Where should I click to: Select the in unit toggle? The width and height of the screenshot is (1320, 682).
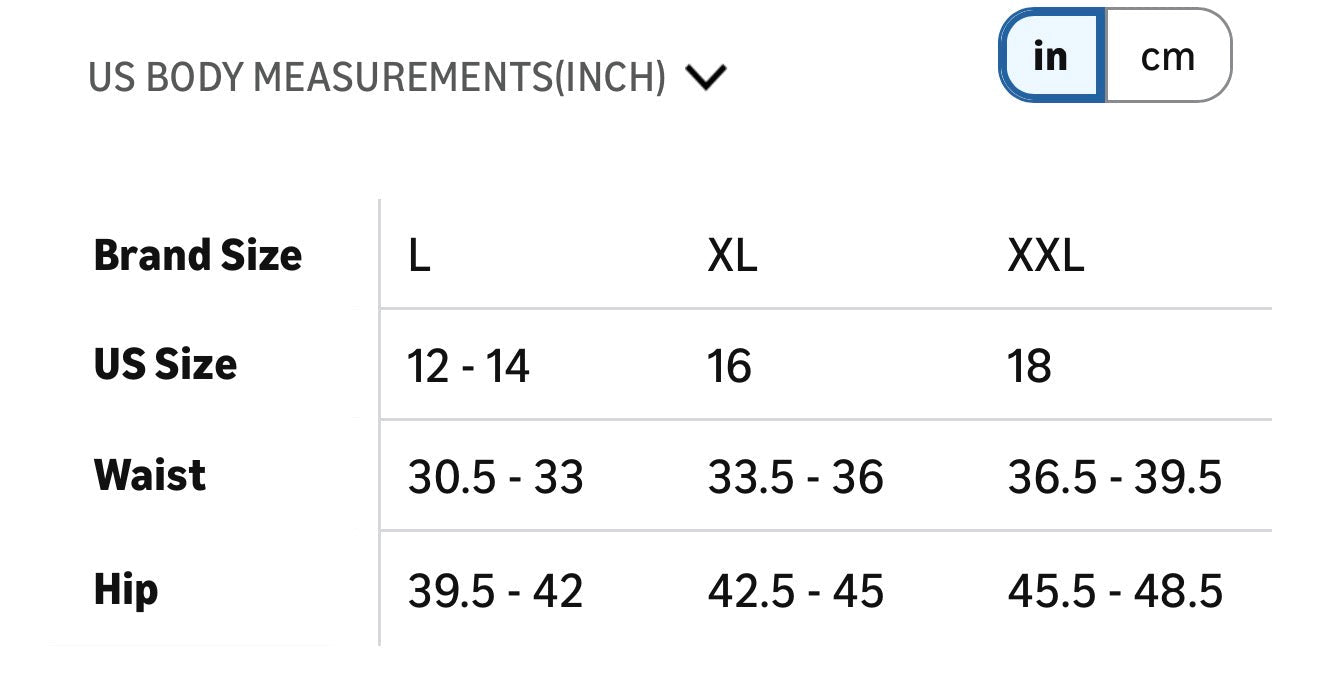pyautogui.click(x=1052, y=56)
